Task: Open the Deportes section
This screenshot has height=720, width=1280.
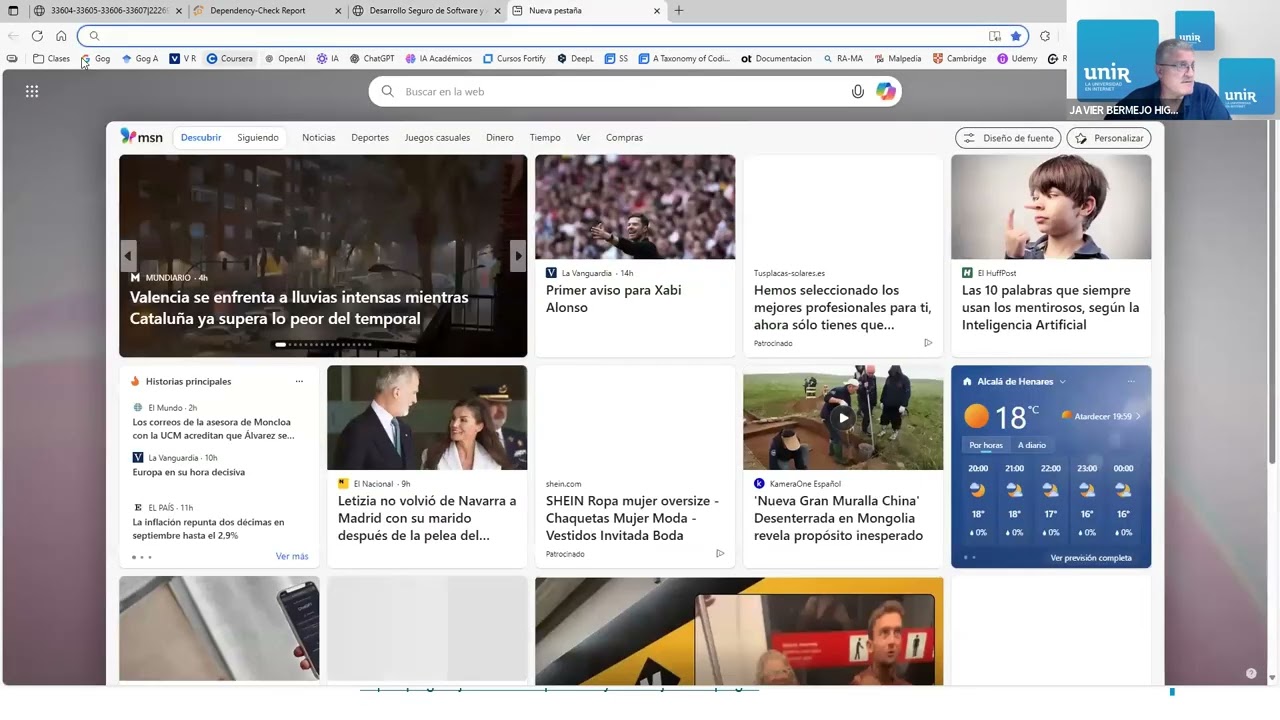Action: (370, 138)
